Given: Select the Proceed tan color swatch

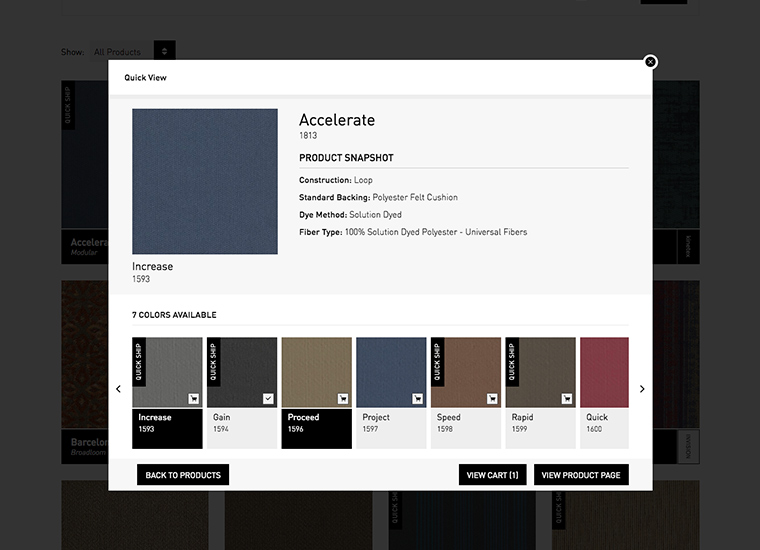Looking at the screenshot, I should coord(317,372).
